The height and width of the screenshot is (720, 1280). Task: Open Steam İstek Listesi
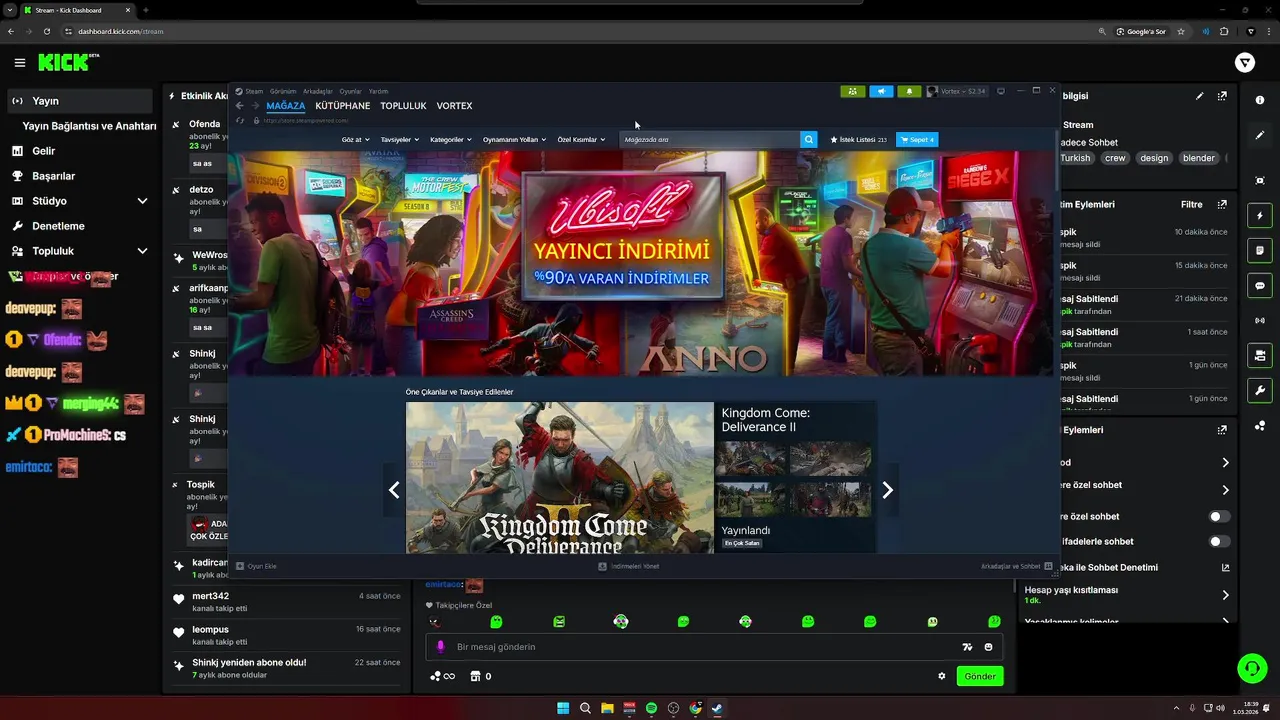(x=858, y=140)
